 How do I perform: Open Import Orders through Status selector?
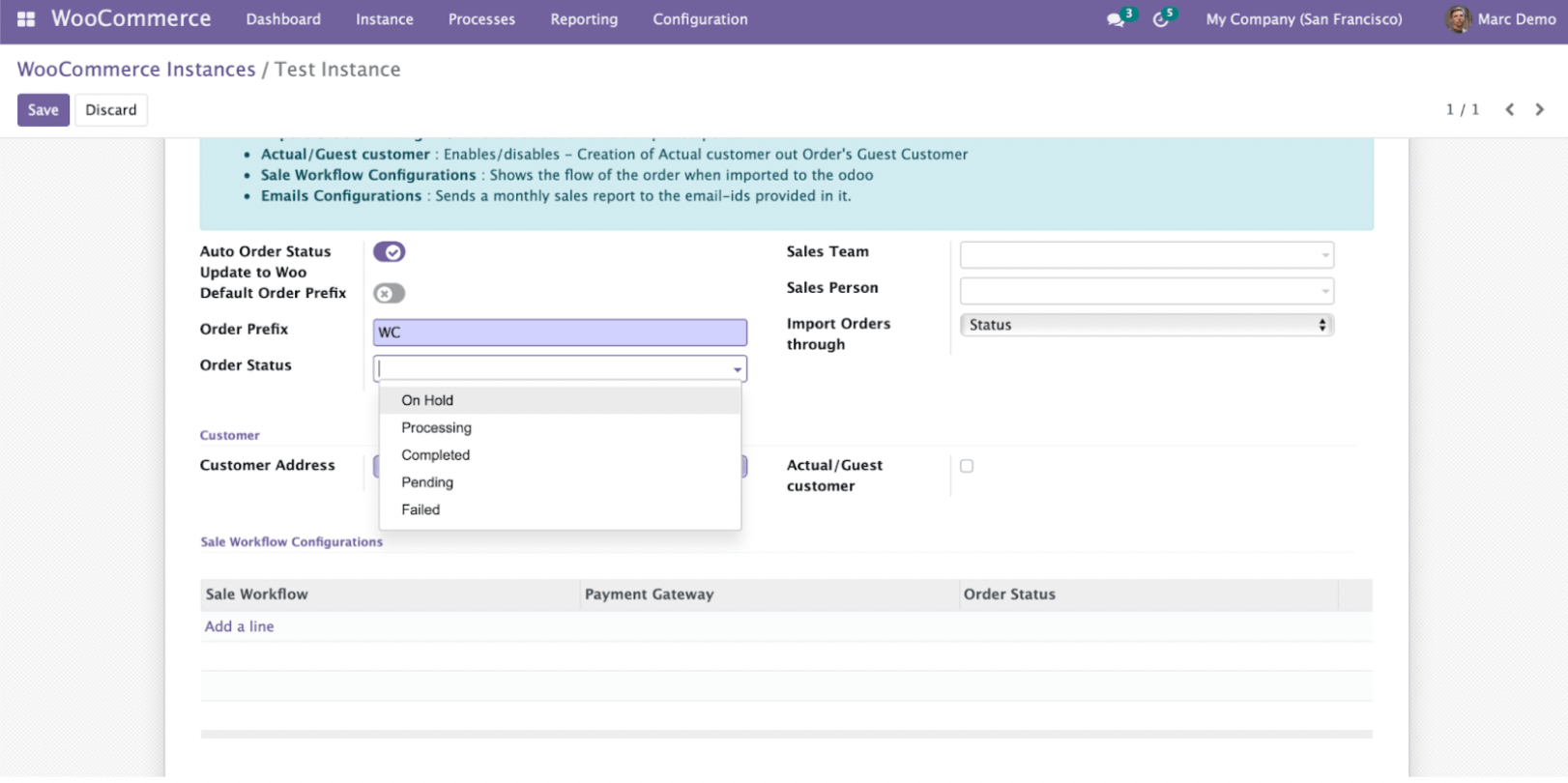point(1146,326)
